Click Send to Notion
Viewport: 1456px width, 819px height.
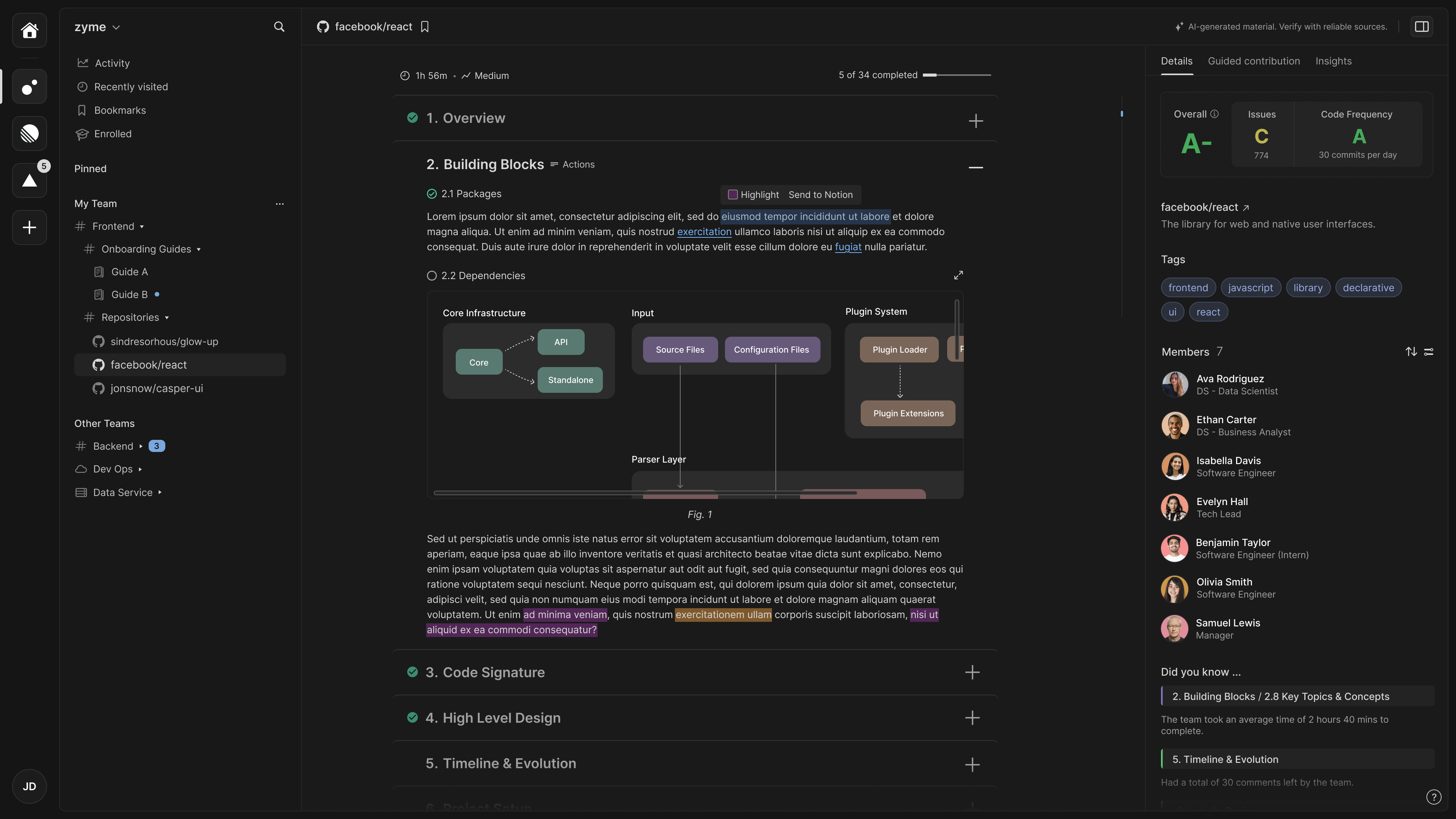pyautogui.click(x=821, y=195)
